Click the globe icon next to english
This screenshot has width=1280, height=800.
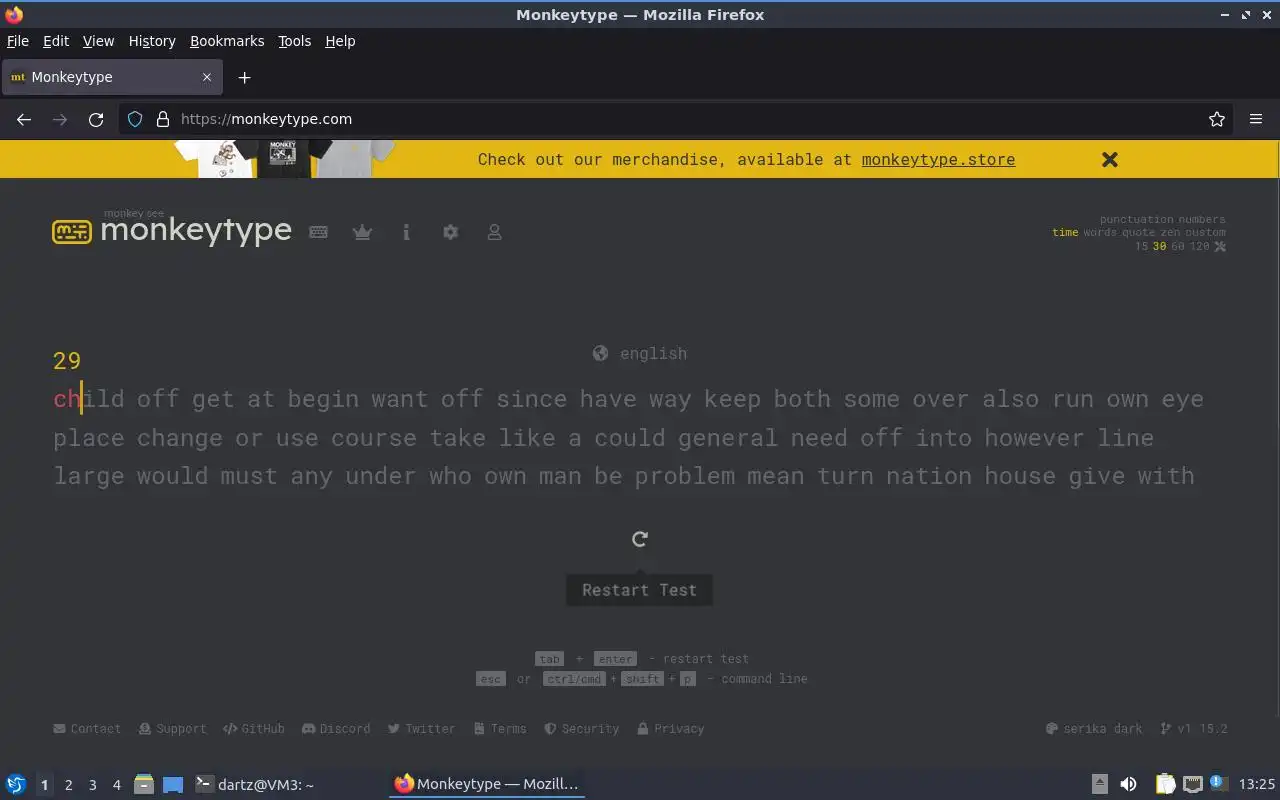(x=600, y=353)
